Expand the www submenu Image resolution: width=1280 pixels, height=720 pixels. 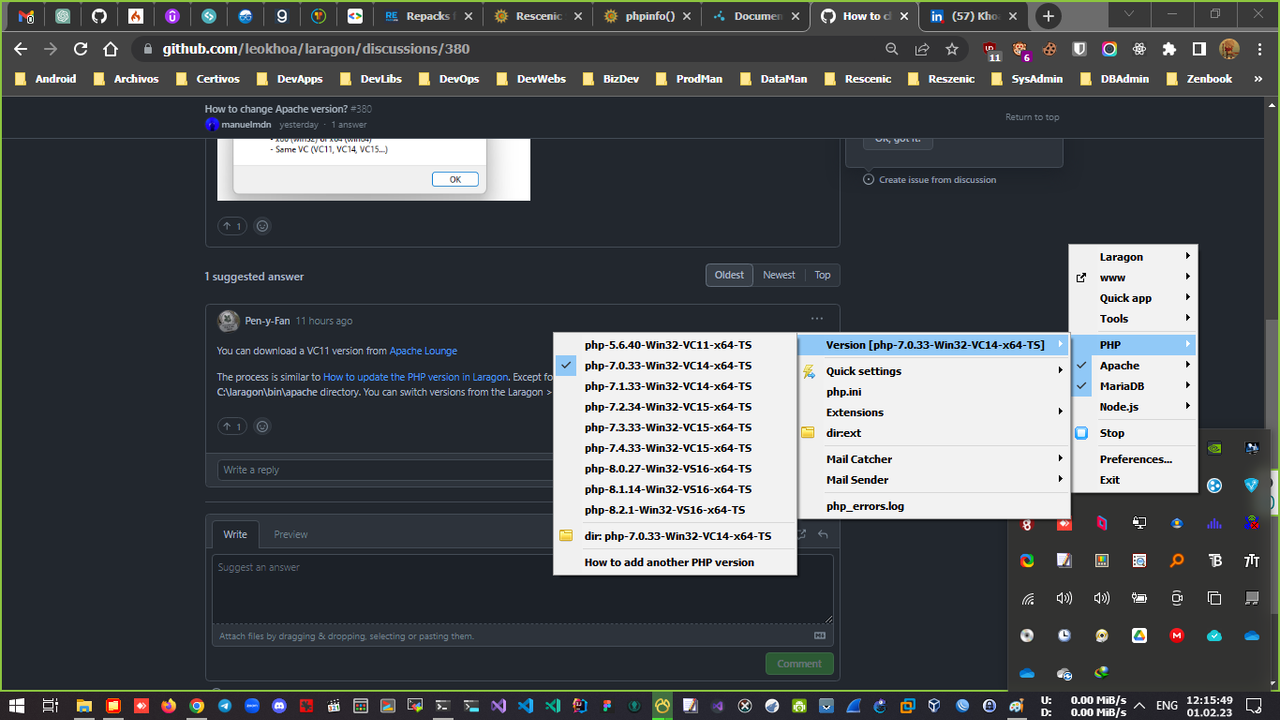[1134, 278]
